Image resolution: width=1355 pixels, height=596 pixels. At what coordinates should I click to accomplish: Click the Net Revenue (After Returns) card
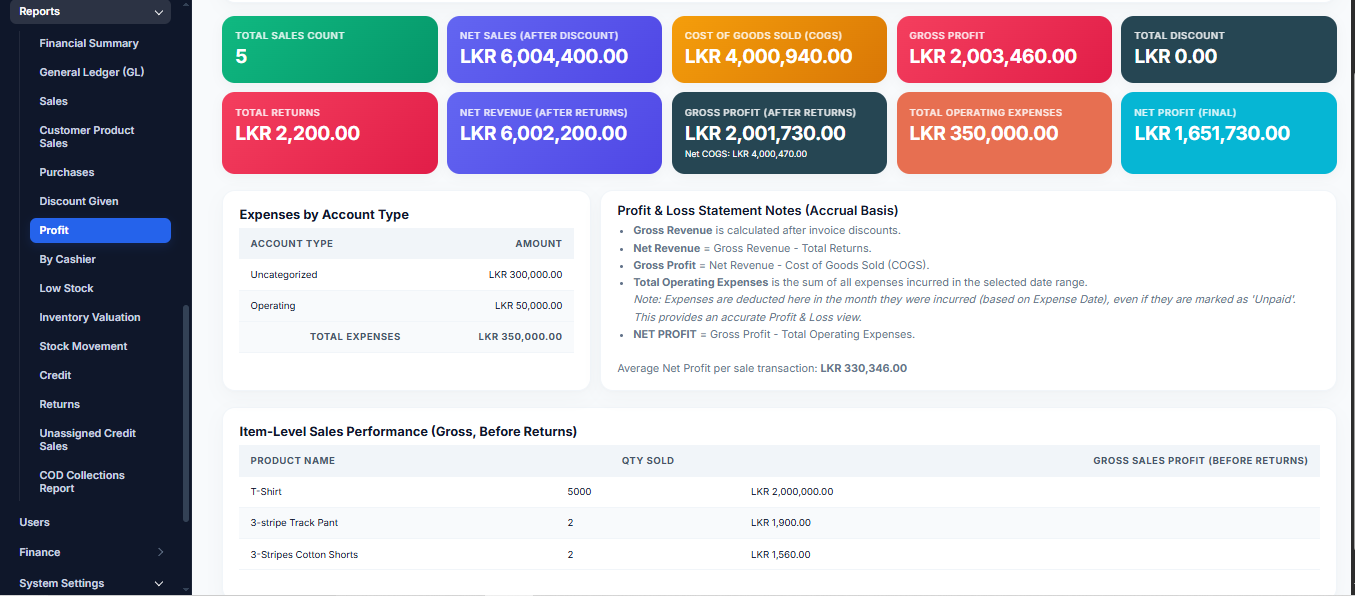(x=555, y=133)
